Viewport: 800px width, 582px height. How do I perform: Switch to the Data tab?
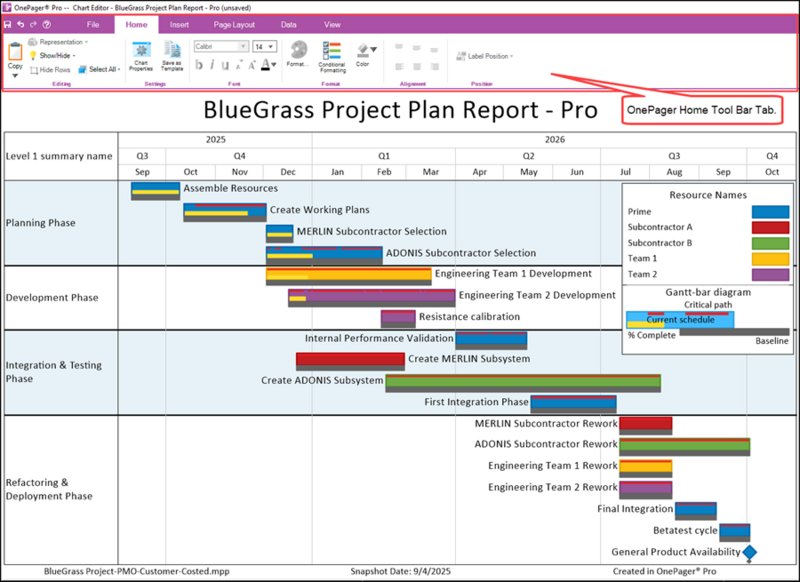288,24
